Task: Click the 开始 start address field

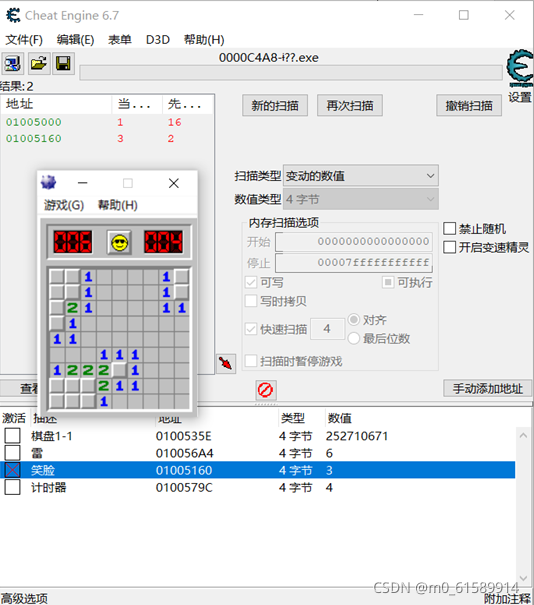Action: coord(354,242)
